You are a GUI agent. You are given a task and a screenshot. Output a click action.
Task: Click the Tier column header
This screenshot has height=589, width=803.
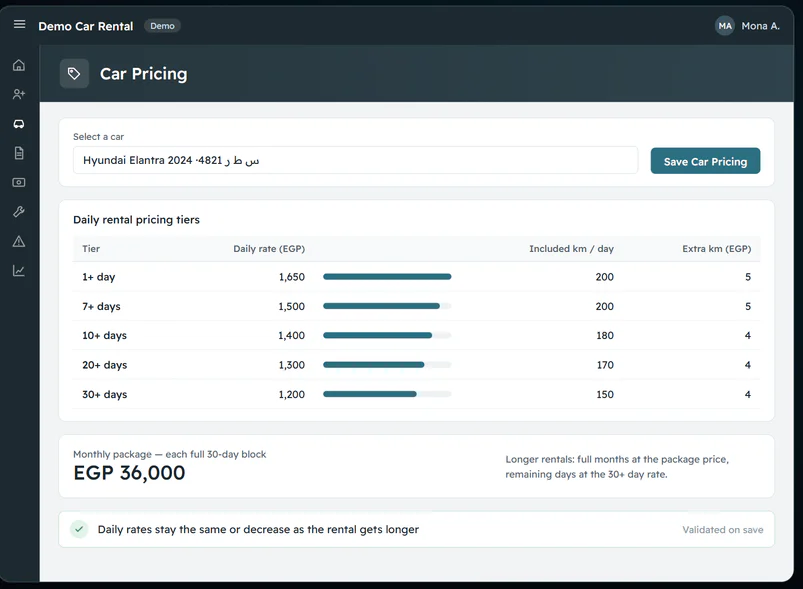point(91,249)
